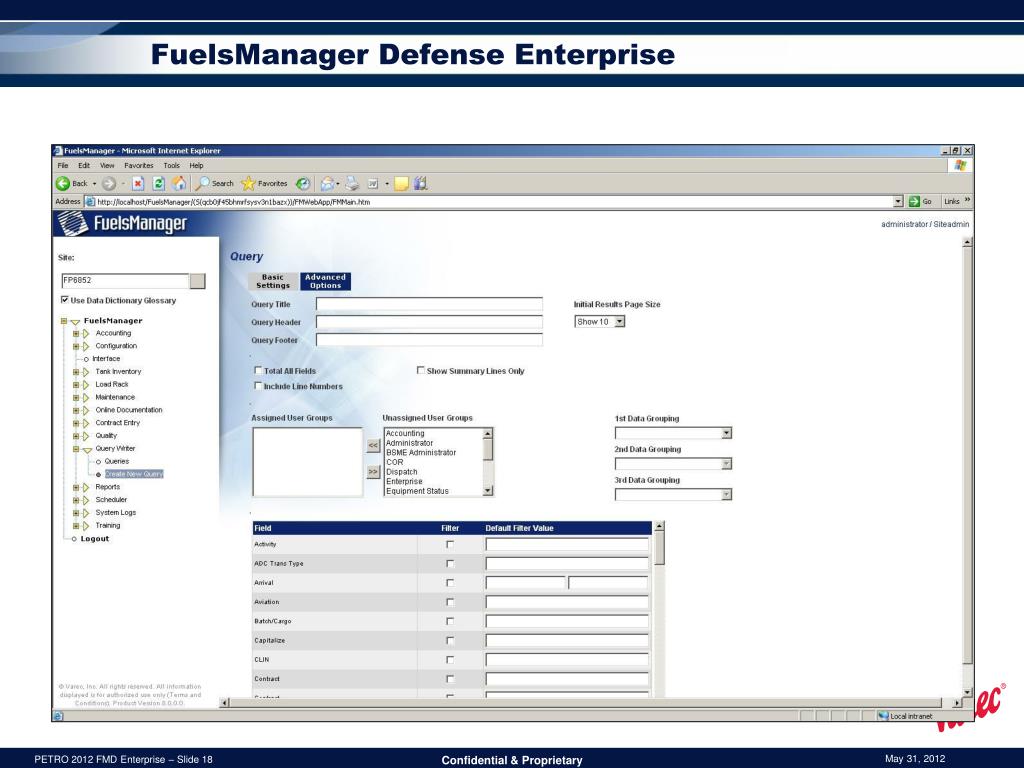1024x768 pixels.
Task: Click the Query Footer input field
Action: point(429,340)
